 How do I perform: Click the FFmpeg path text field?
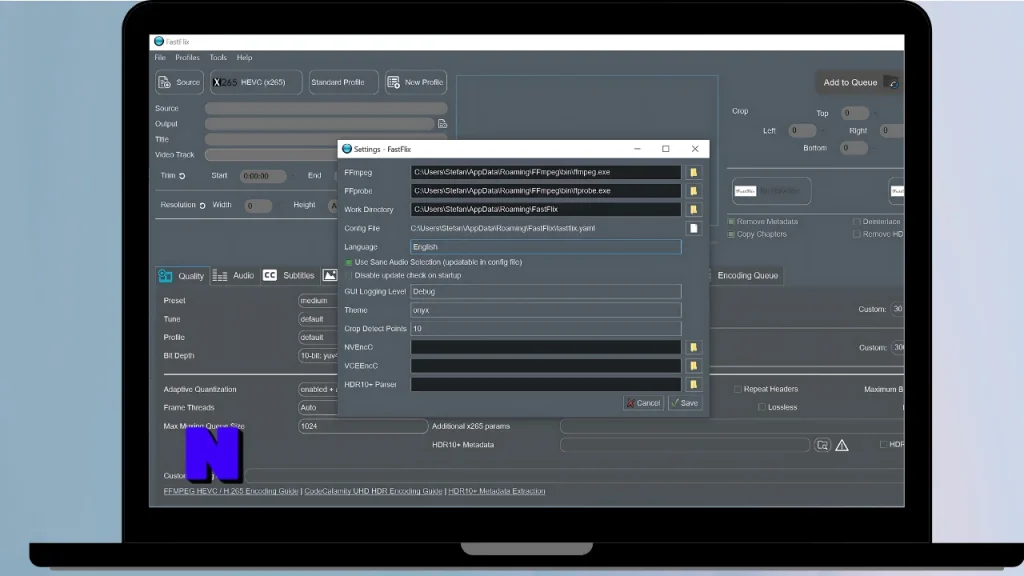[x=545, y=172]
